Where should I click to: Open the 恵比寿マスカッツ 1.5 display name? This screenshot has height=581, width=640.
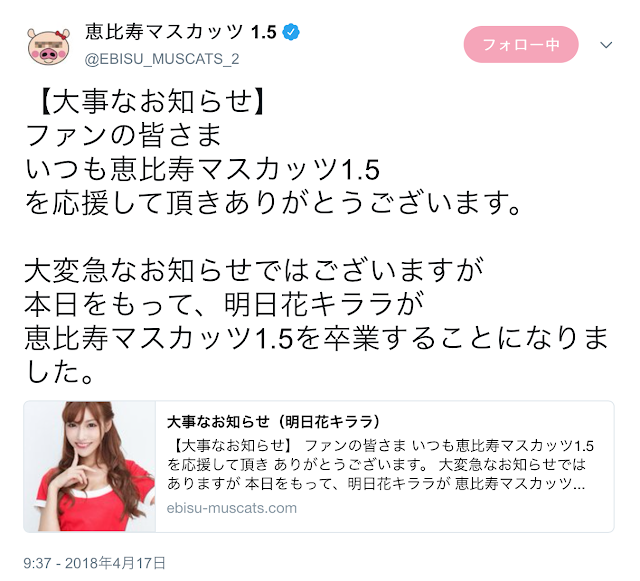pos(181,32)
